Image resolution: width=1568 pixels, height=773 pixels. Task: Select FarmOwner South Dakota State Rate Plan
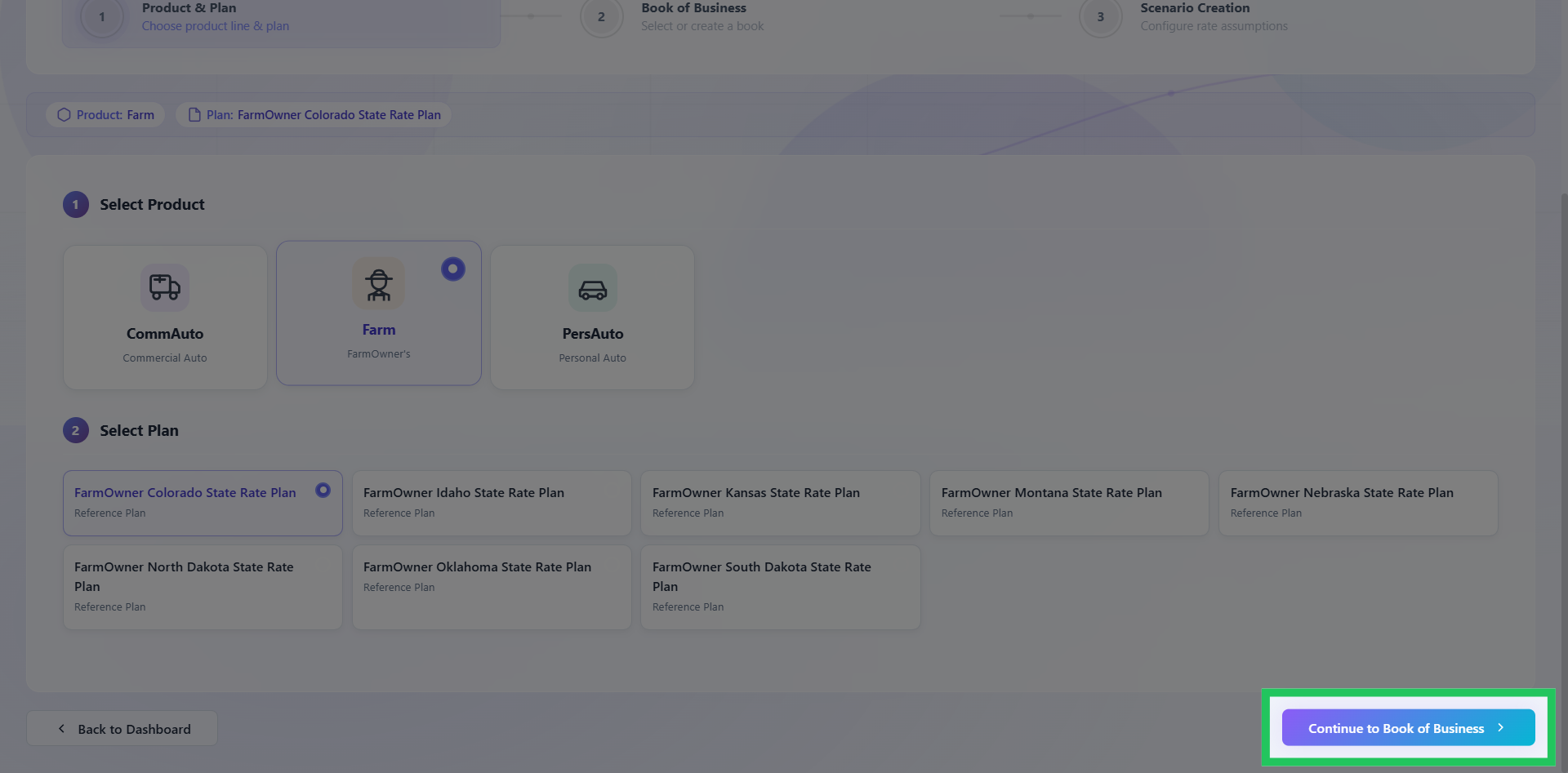pyautogui.click(x=781, y=587)
